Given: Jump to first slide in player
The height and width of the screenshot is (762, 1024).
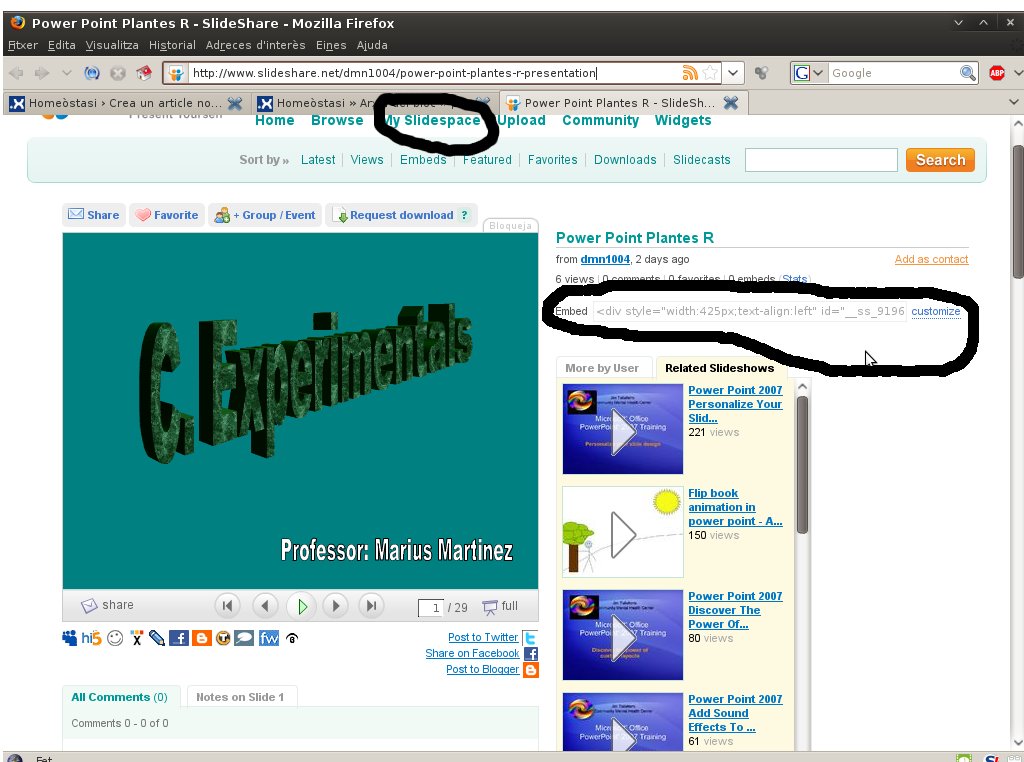Looking at the screenshot, I should [227, 606].
